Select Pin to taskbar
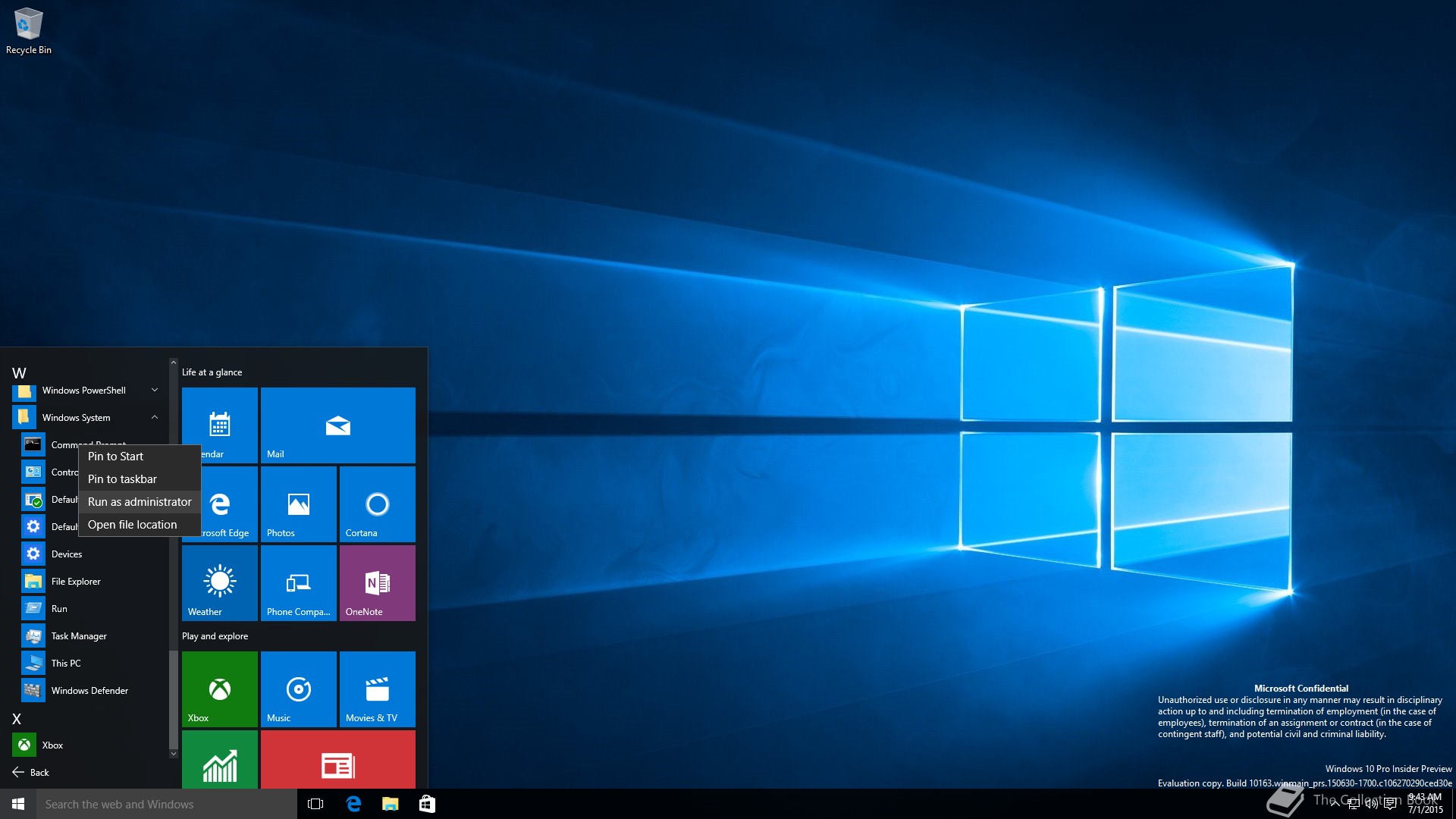The height and width of the screenshot is (819, 1456). point(140,479)
